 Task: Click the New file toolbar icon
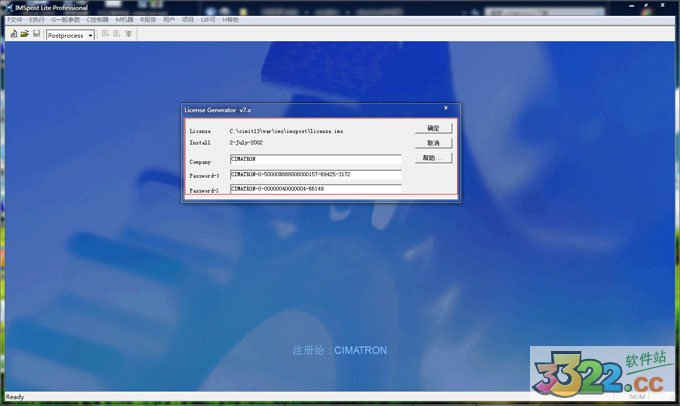(x=13, y=34)
